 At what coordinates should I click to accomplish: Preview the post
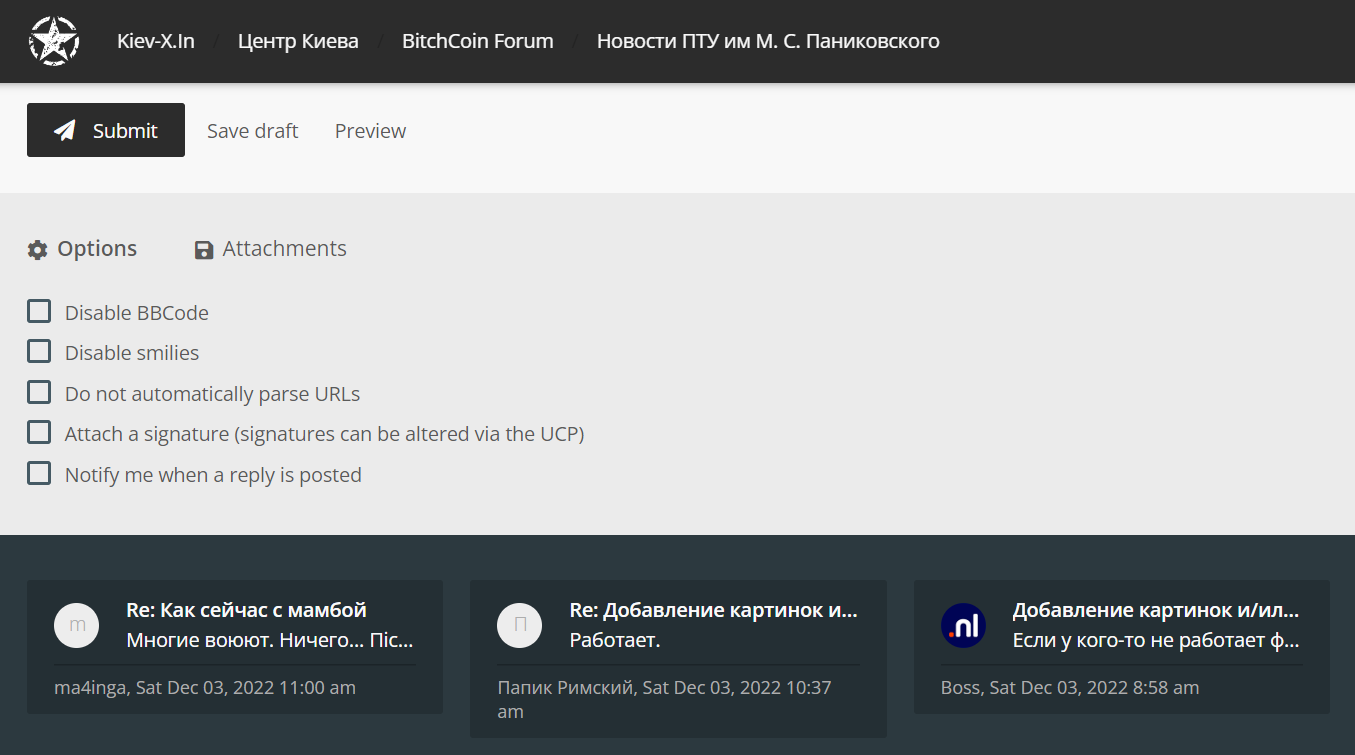tap(370, 131)
